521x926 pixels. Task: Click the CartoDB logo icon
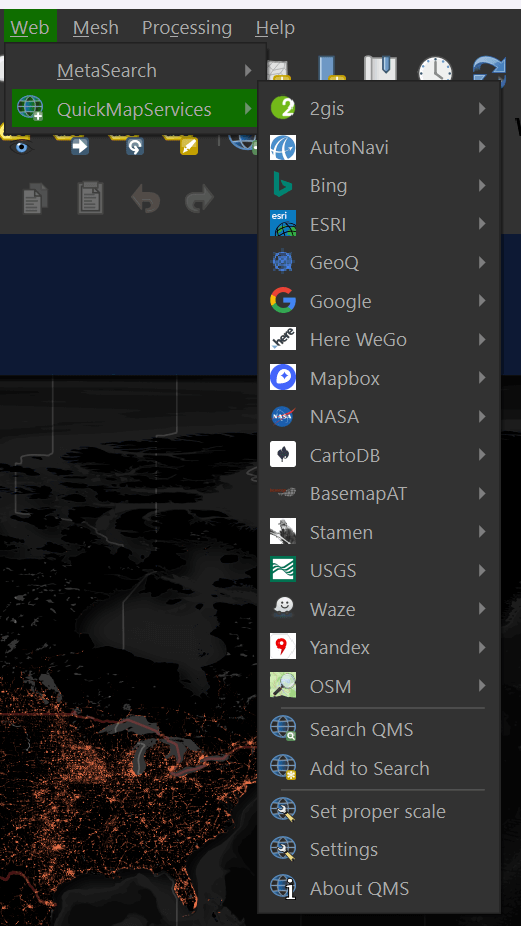(x=283, y=455)
